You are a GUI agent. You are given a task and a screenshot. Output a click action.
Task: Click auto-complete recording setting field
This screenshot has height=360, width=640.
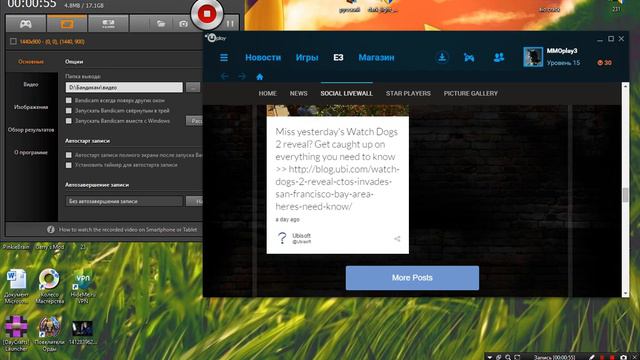124,201
